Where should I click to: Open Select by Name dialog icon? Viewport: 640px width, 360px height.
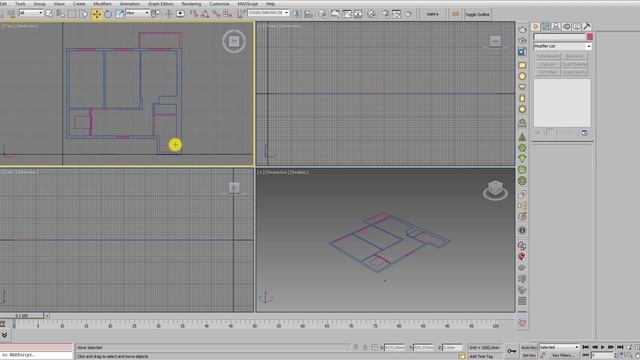[x=60, y=14]
